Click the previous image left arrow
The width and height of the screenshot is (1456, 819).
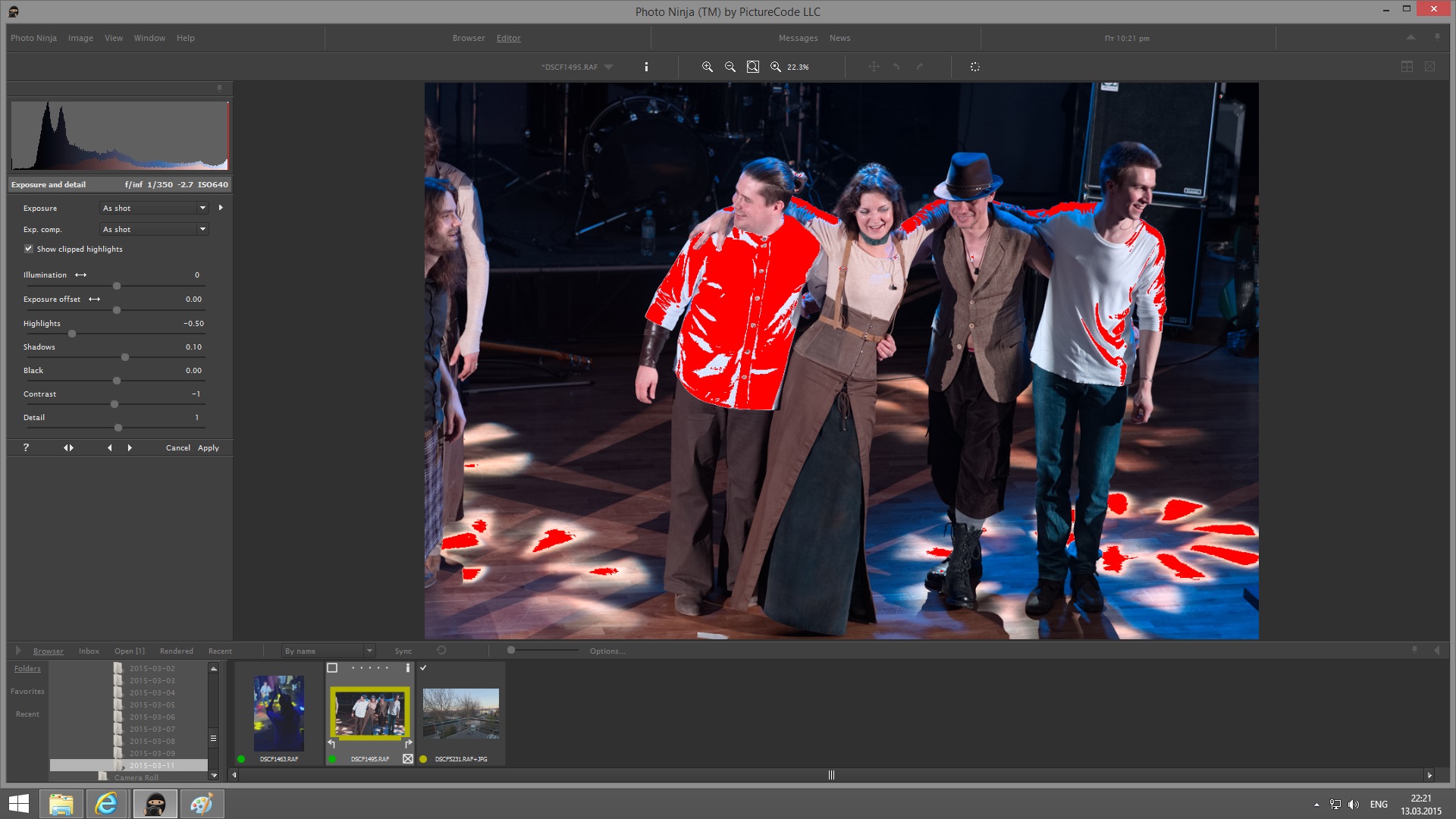110,447
